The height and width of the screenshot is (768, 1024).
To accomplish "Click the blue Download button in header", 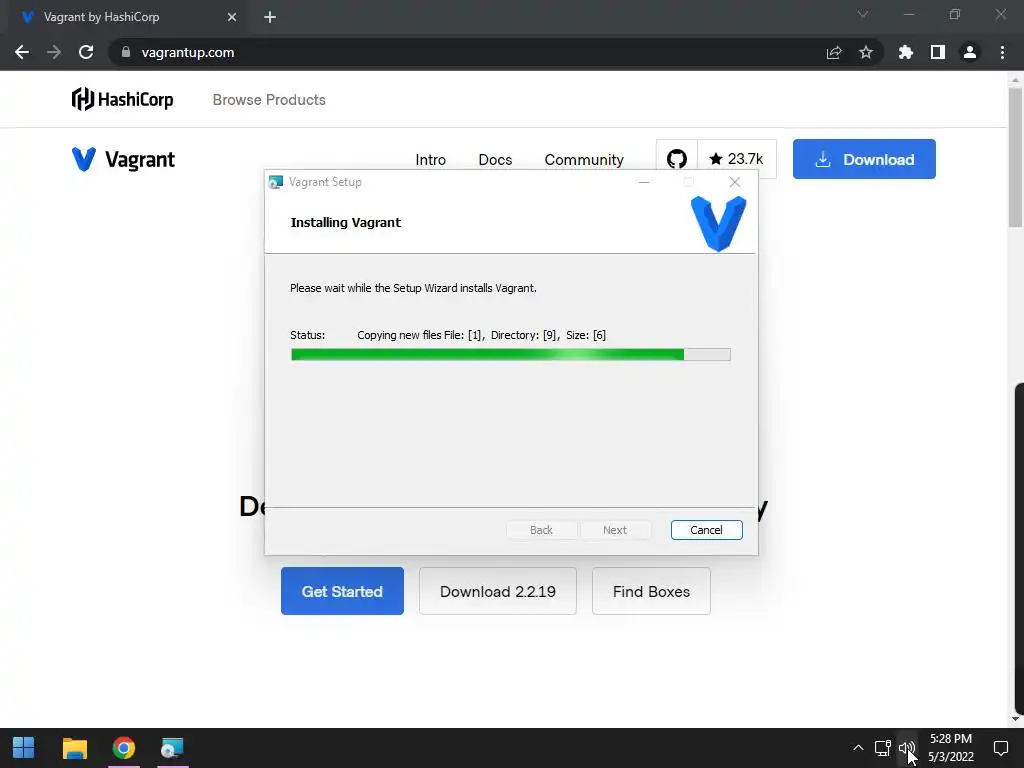I will (x=864, y=159).
